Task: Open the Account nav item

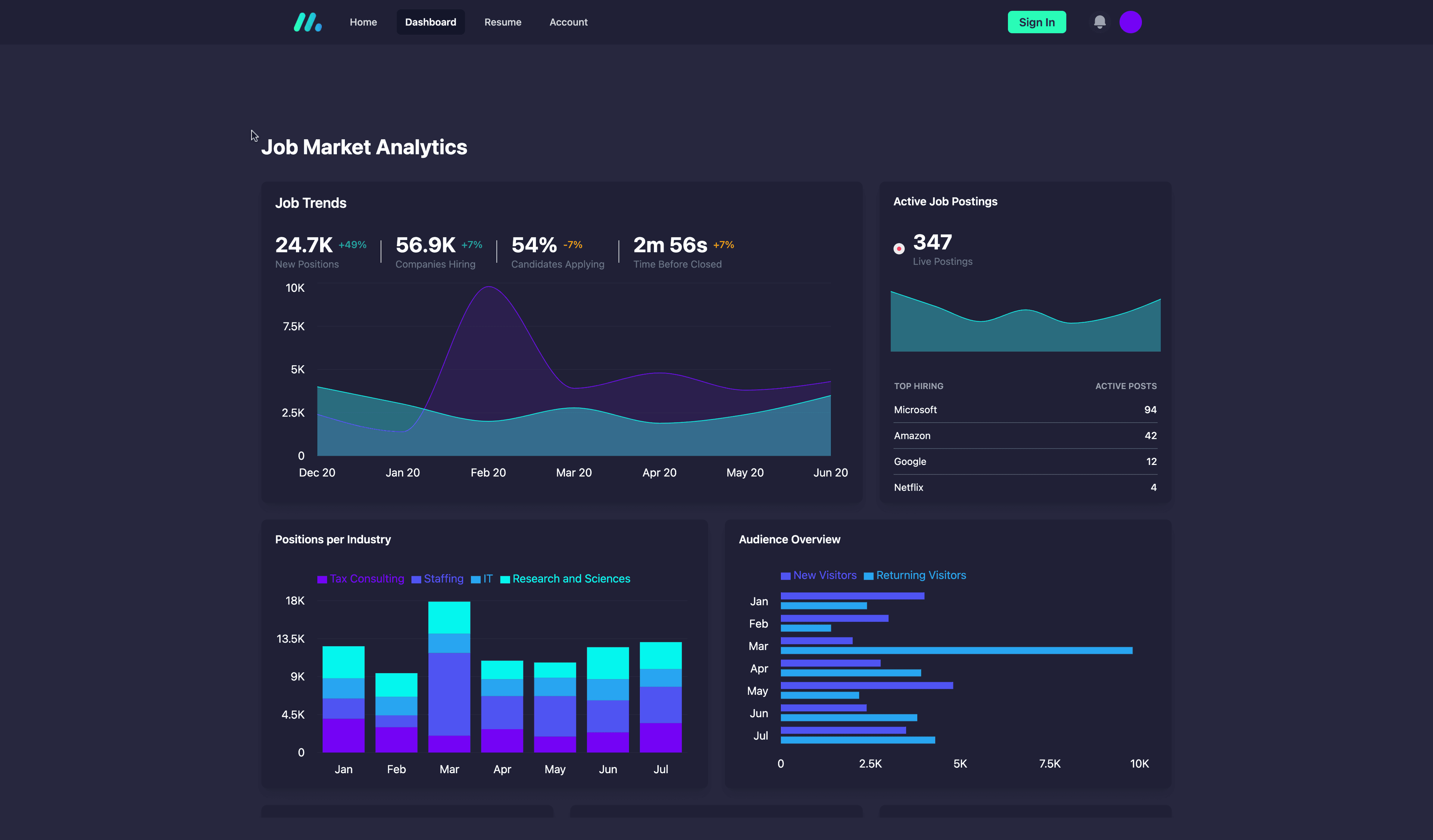Action: (x=568, y=22)
